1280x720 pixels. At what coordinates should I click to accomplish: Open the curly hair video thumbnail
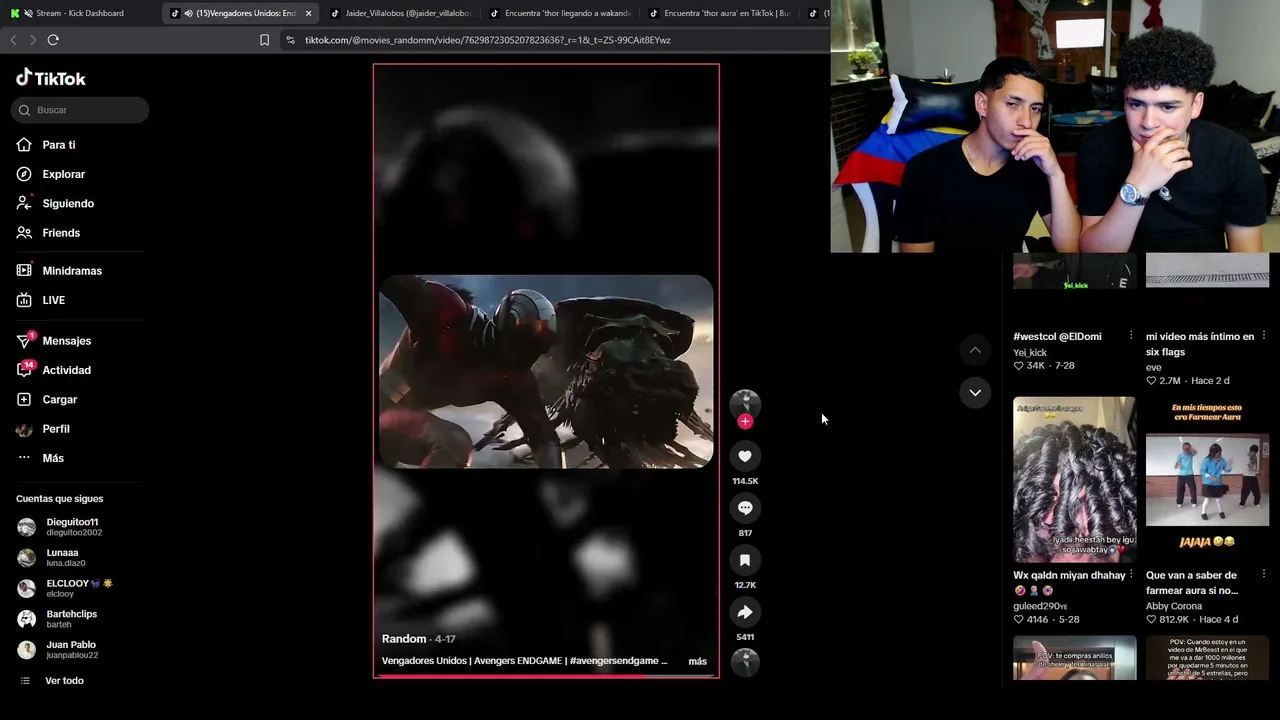(x=1075, y=479)
